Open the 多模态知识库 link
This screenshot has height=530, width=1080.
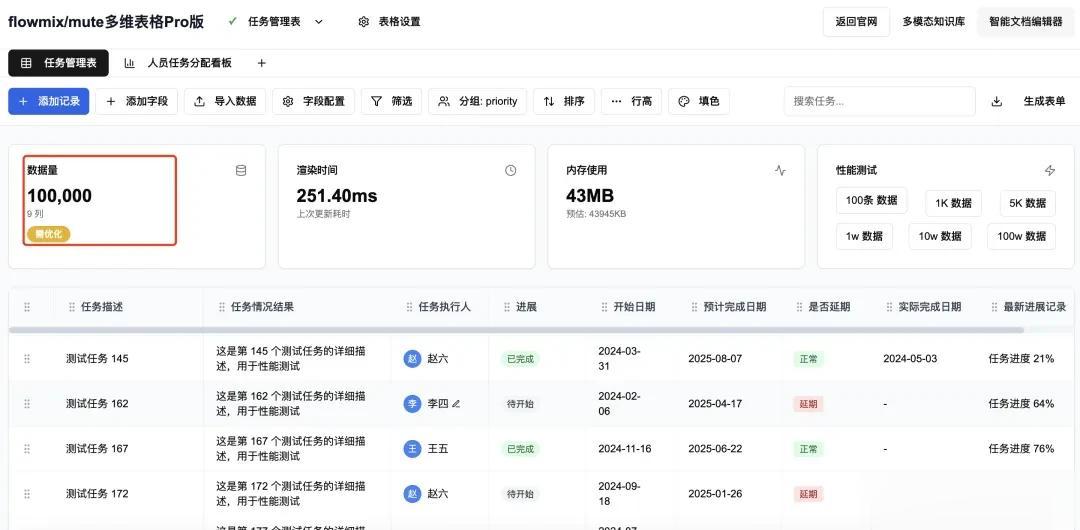click(934, 22)
